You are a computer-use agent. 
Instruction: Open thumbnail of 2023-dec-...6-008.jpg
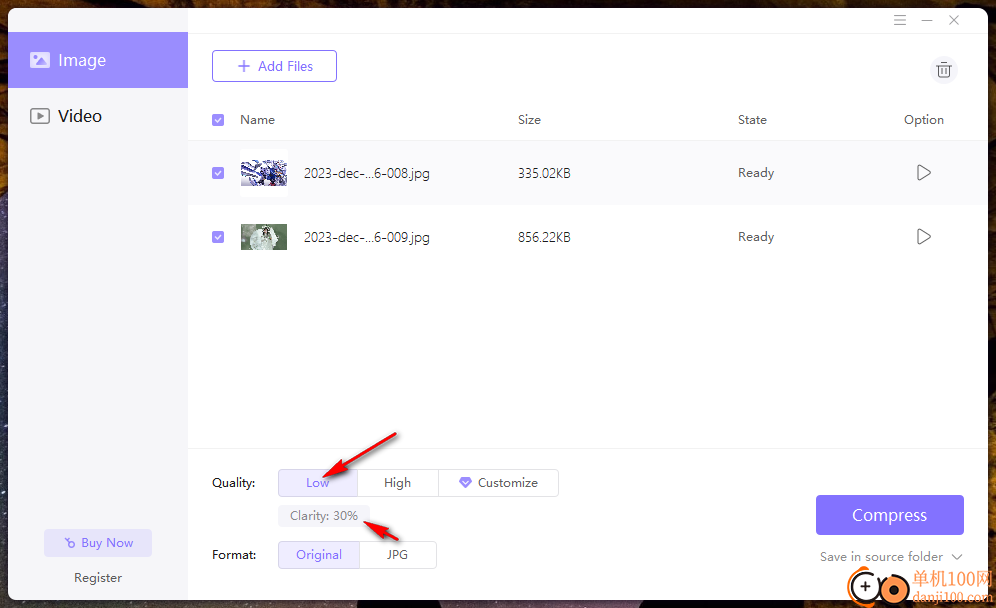coord(264,173)
